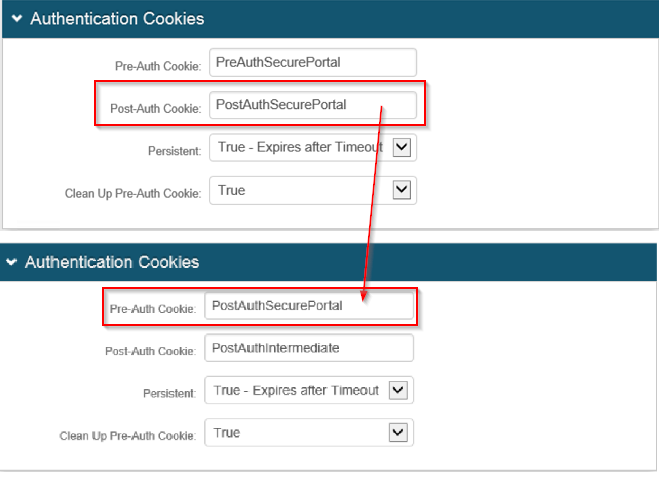Open Persistent dropdown in second section

(309, 390)
